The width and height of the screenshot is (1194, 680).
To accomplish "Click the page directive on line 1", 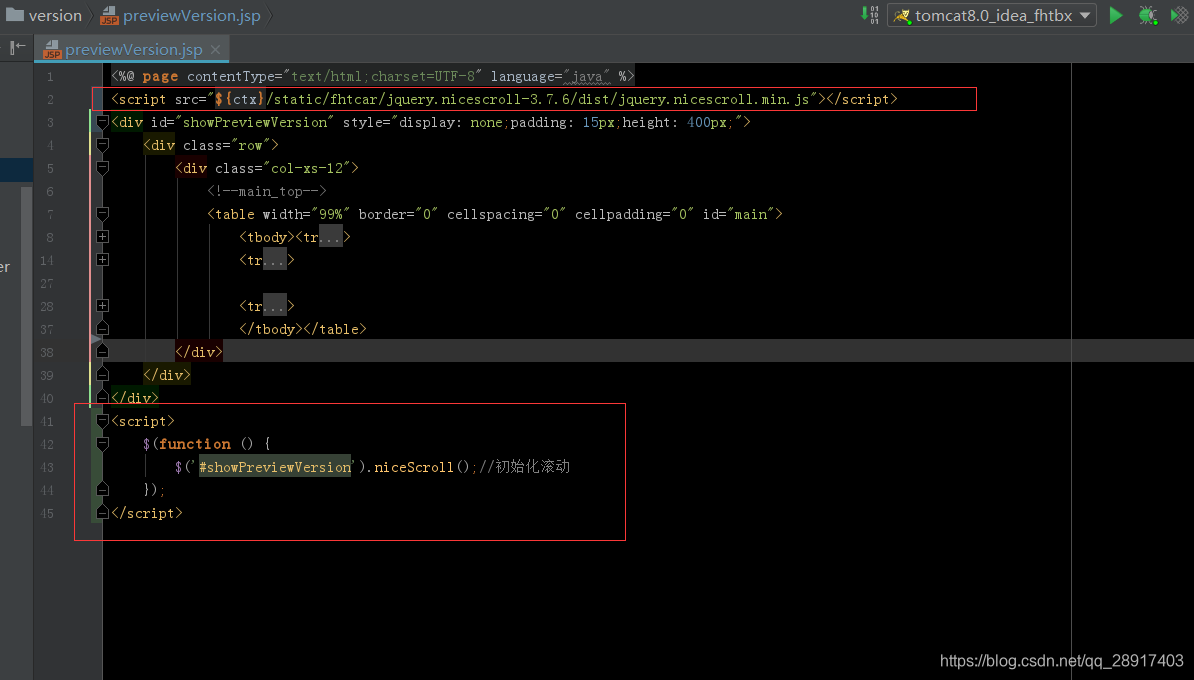I will [373, 76].
